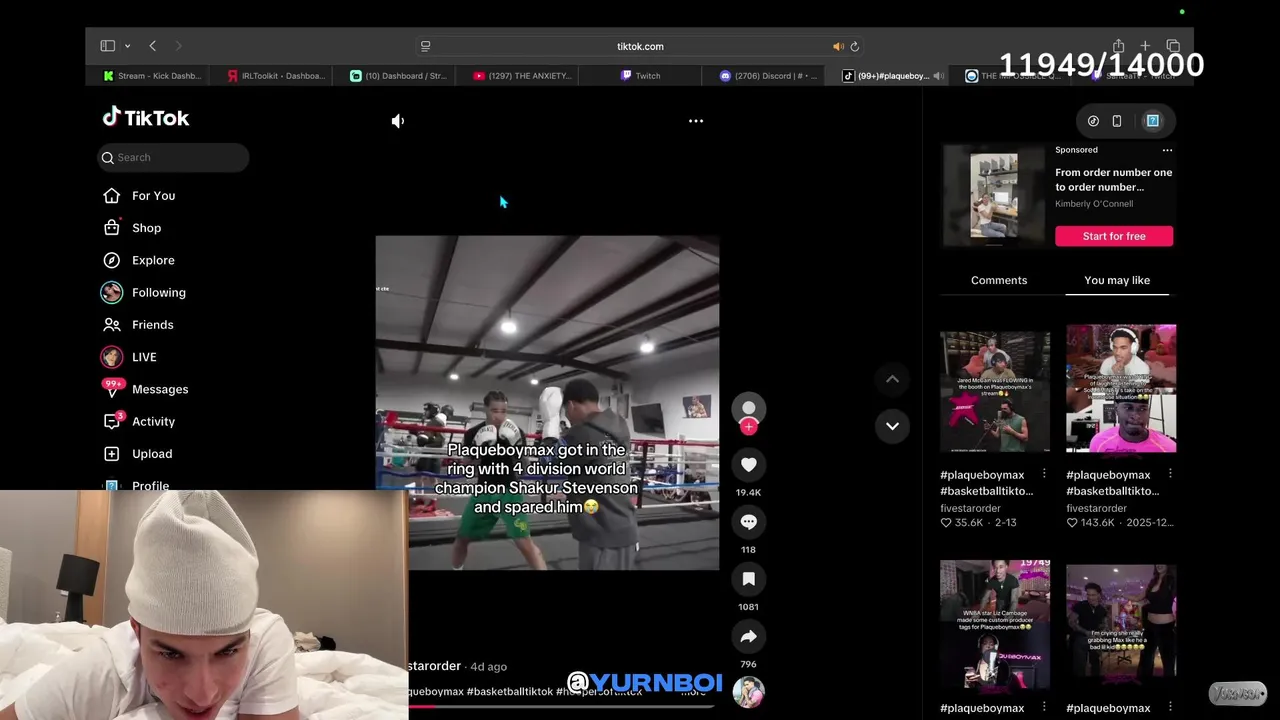Click the TikTok logo
Screen dimensions: 1280x720
tap(146, 118)
